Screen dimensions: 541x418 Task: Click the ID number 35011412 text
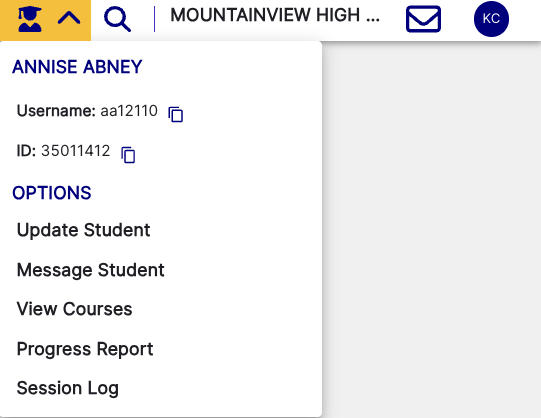click(x=76, y=151)
